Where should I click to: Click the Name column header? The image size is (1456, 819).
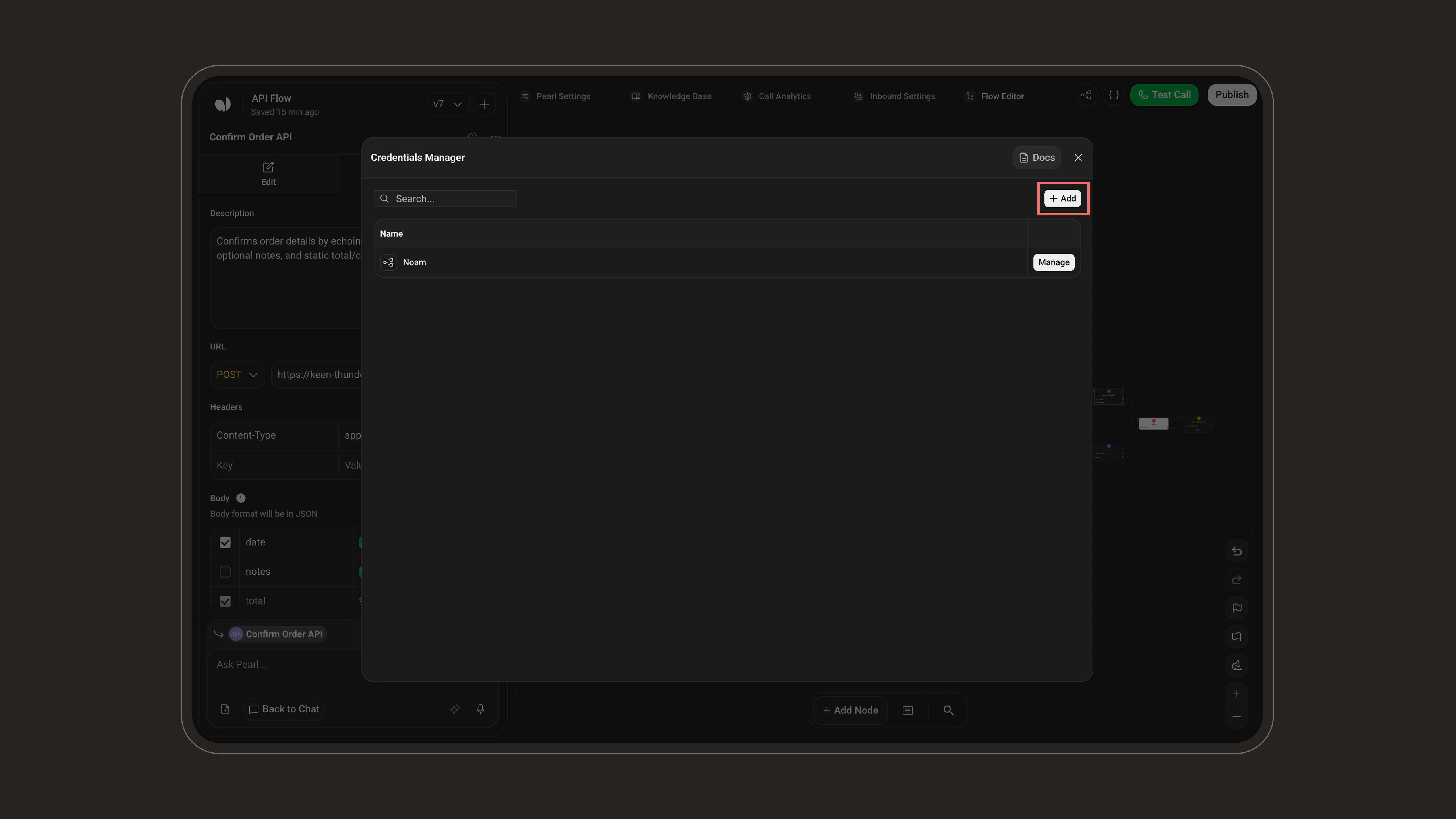(x=391, y=233)
